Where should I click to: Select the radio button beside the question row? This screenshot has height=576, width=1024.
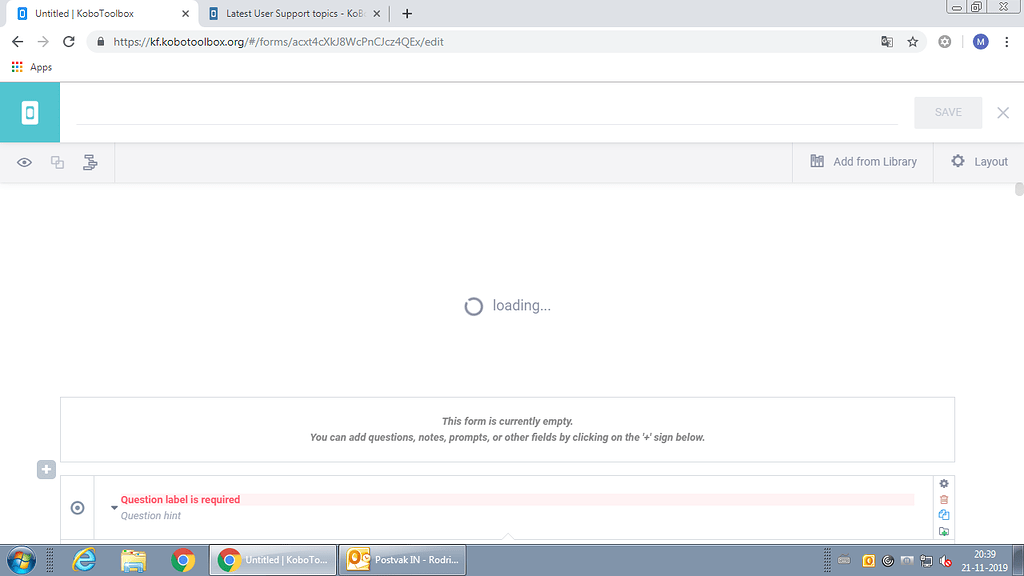[77, 508]
